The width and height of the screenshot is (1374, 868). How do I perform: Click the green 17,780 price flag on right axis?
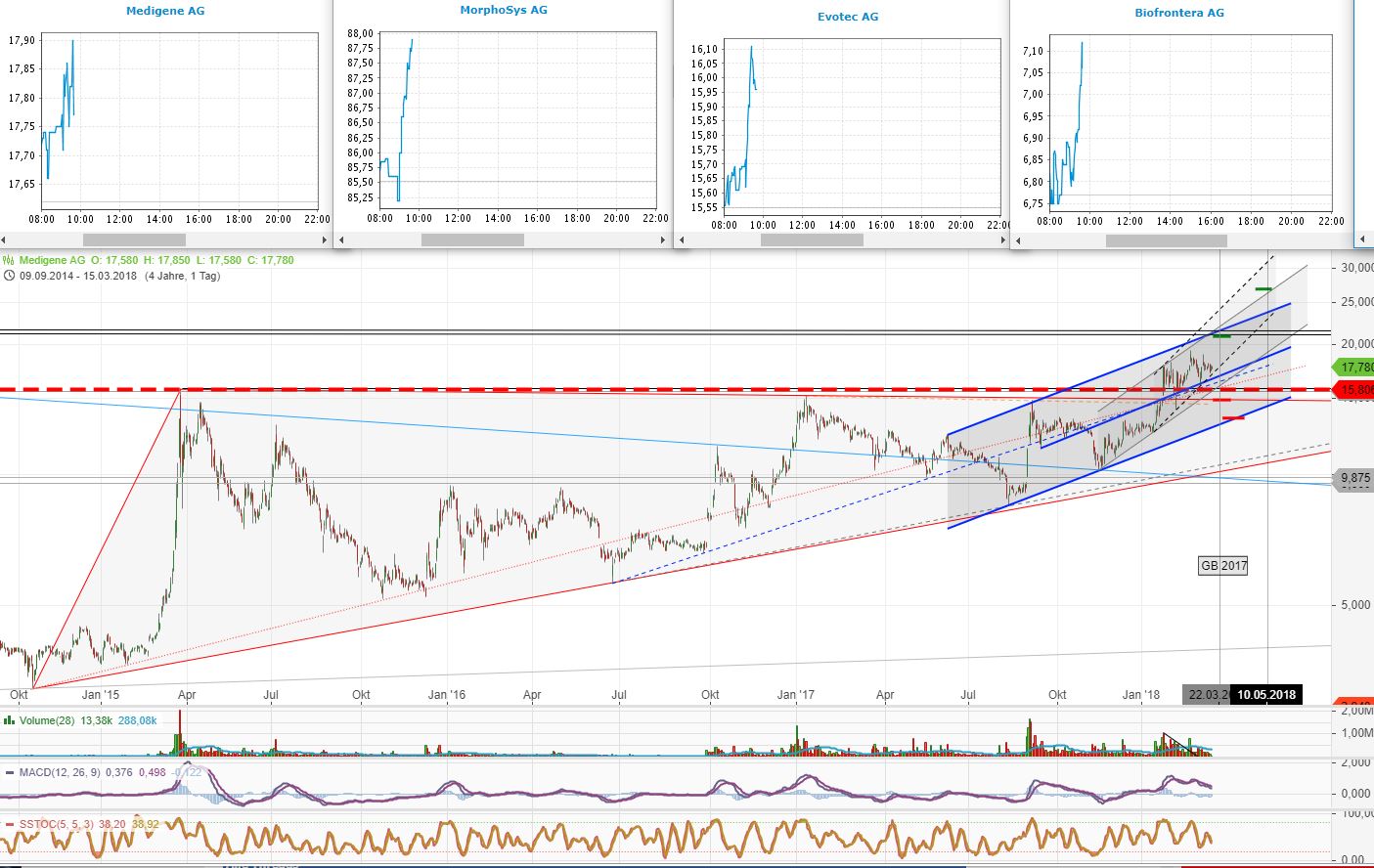[1352, 368]
